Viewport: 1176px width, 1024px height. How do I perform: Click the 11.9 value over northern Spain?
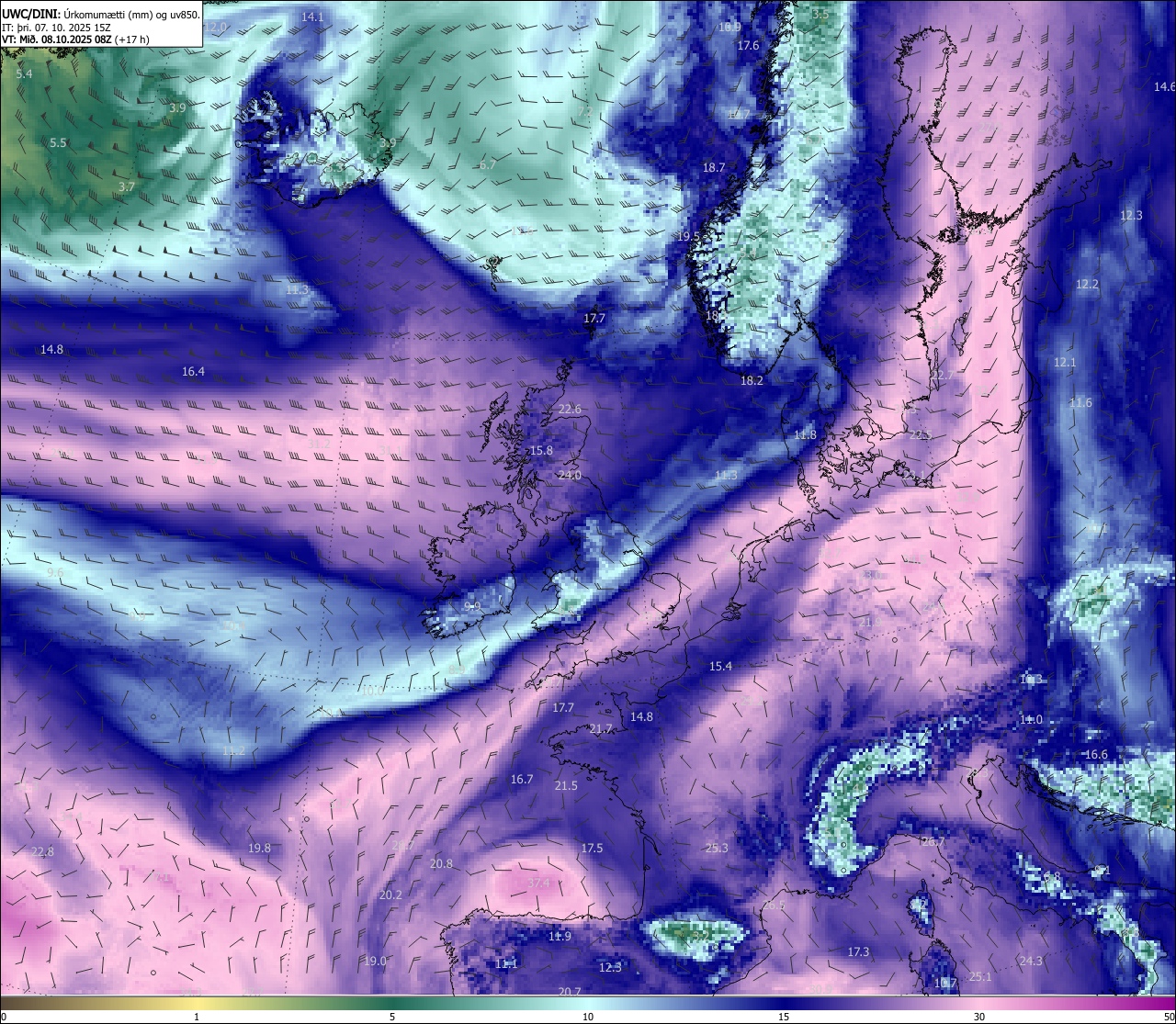(x=560, y=936)
